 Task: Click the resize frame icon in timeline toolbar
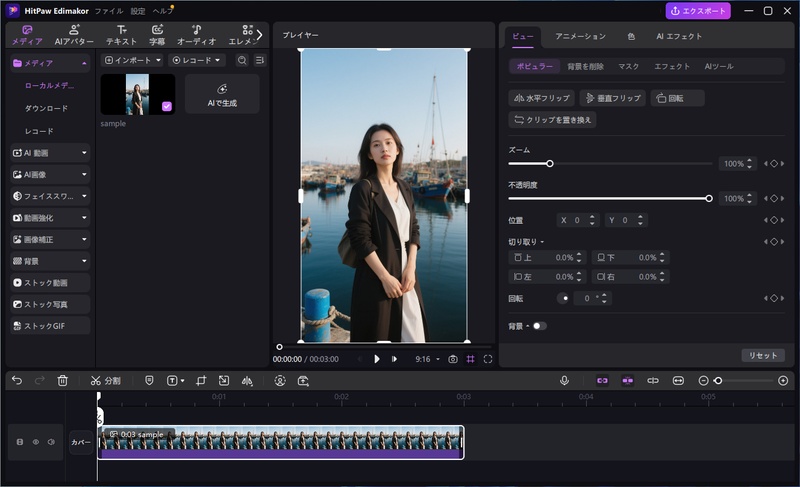[x=224, y=380]
